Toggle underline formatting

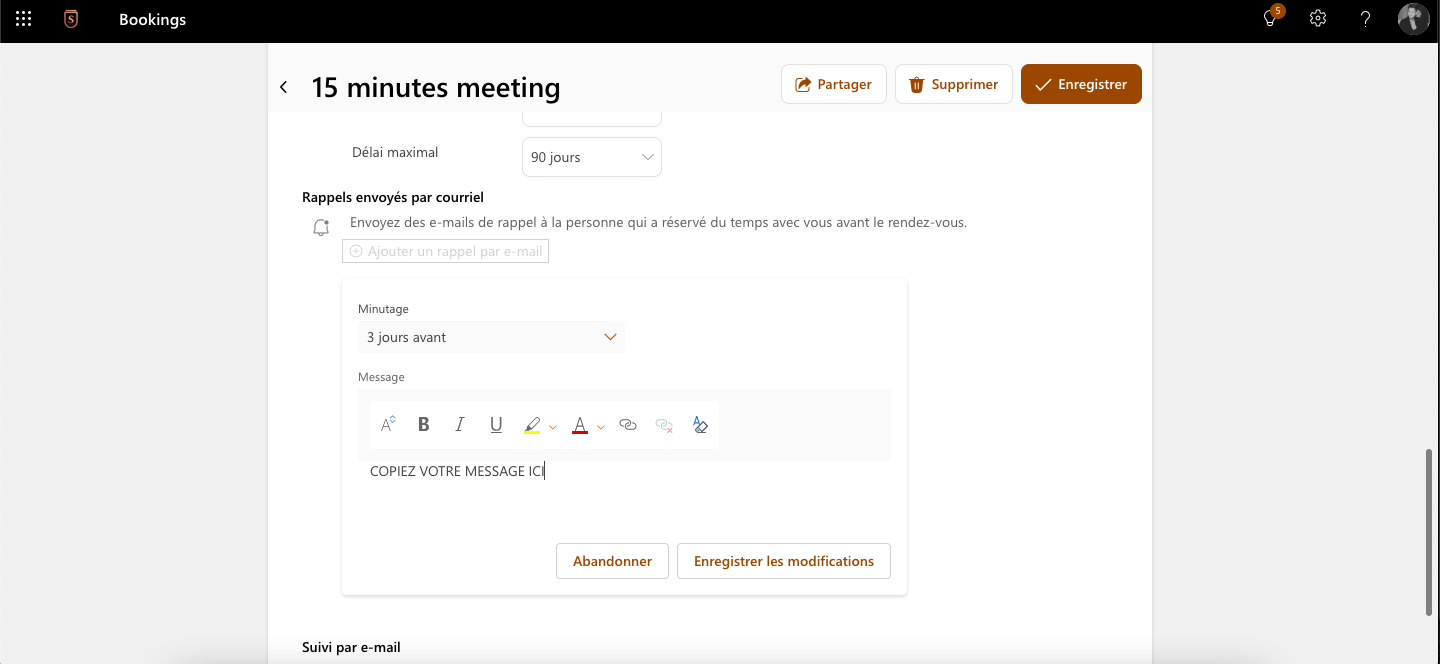[496, 425]
